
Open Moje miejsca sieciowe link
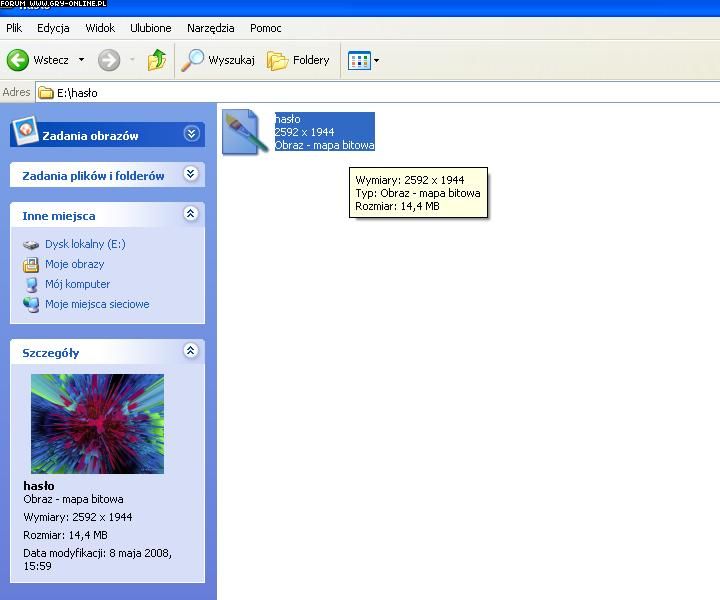tap(96, 304)
